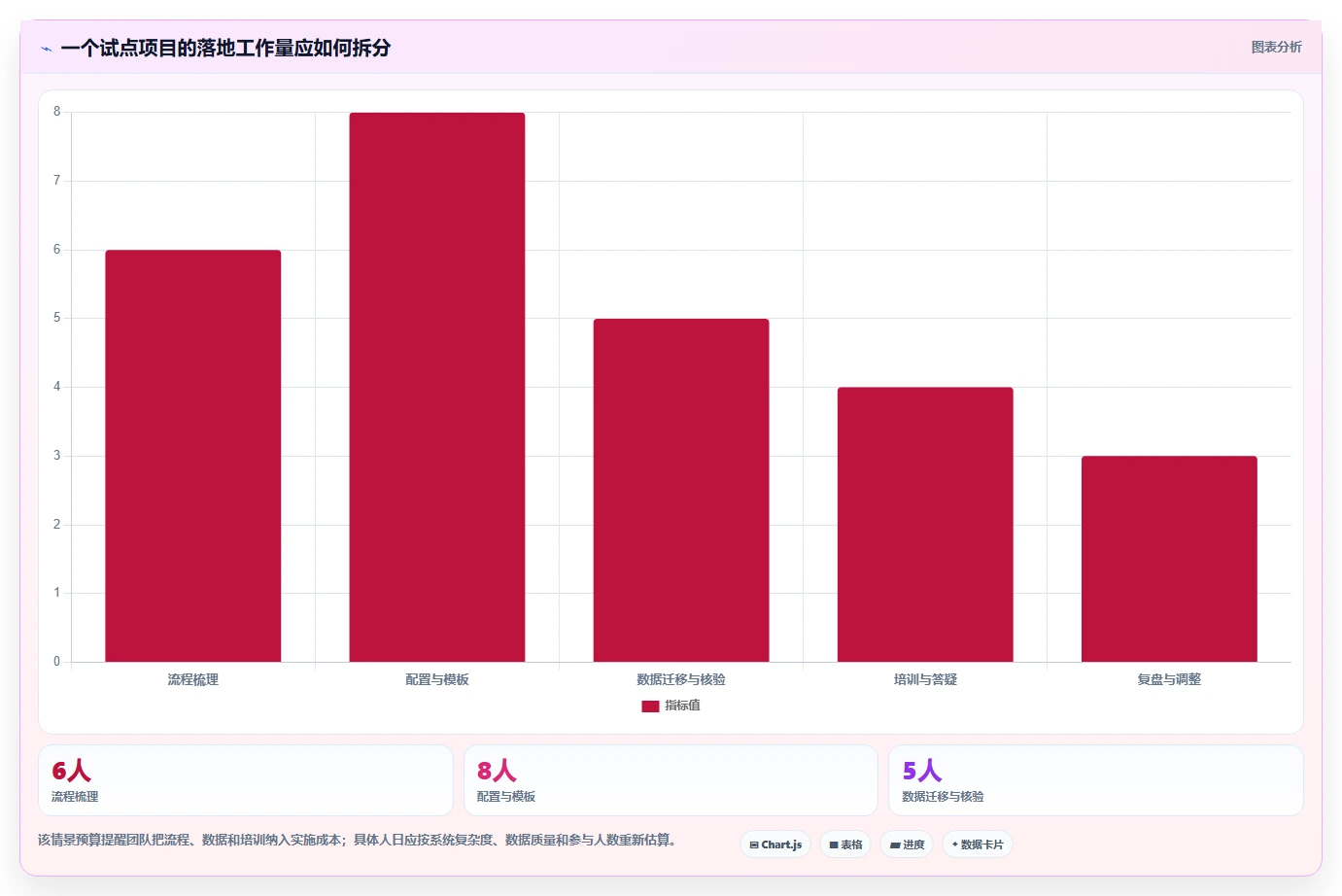Image resolution: width=1342 pixels, height=896 pixels.
Task: Click the 进度 tag chip
Action: [x=907, y=844]
